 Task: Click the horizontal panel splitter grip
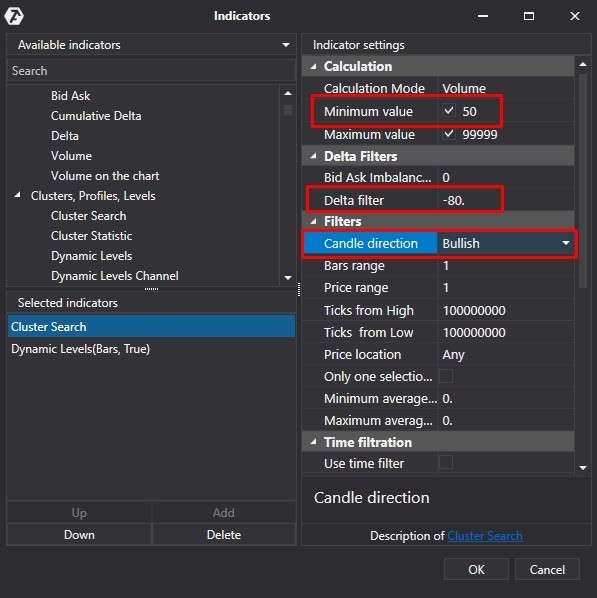(151, 289)
